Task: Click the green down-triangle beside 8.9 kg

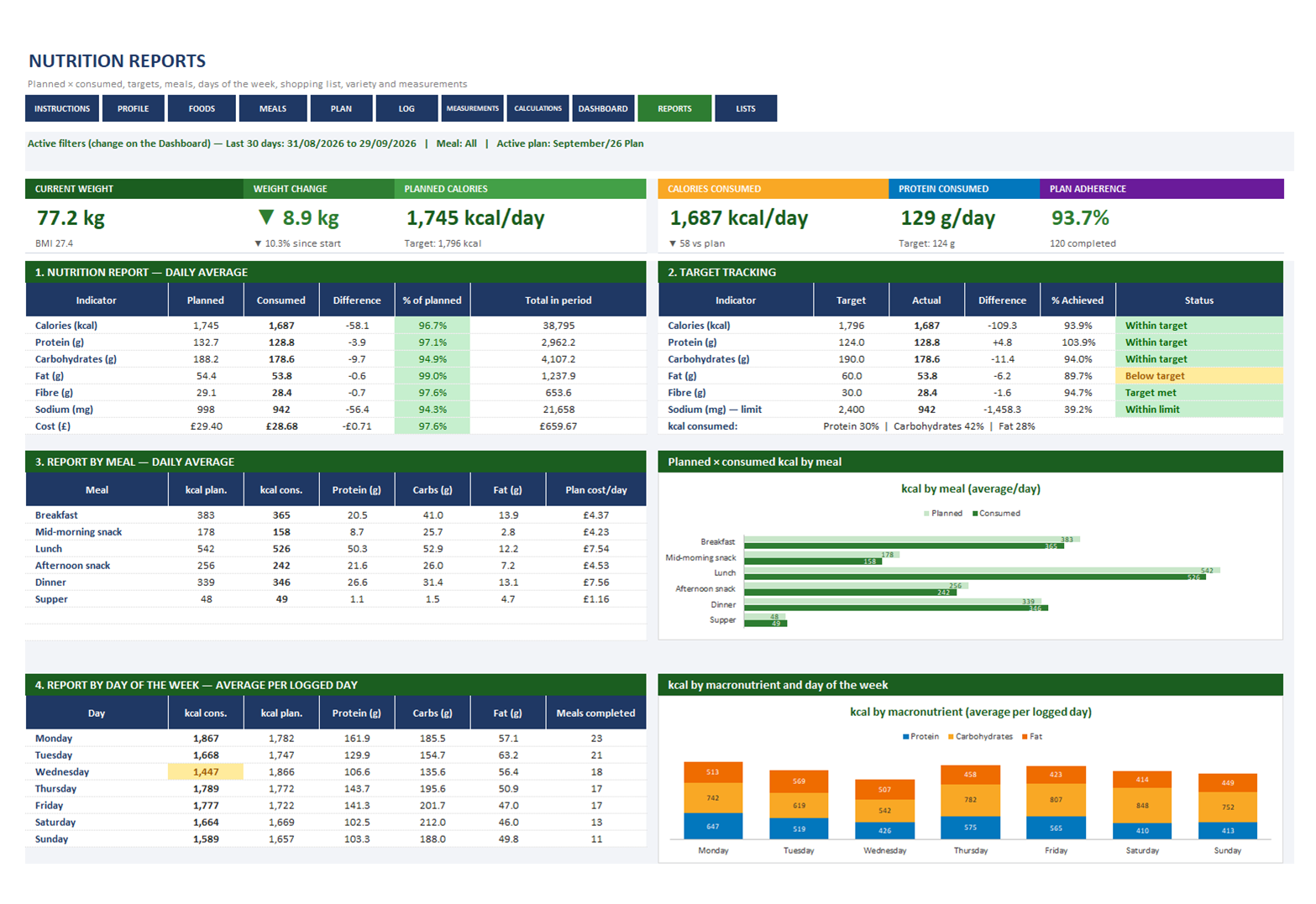Action: [x=266, y=217]
